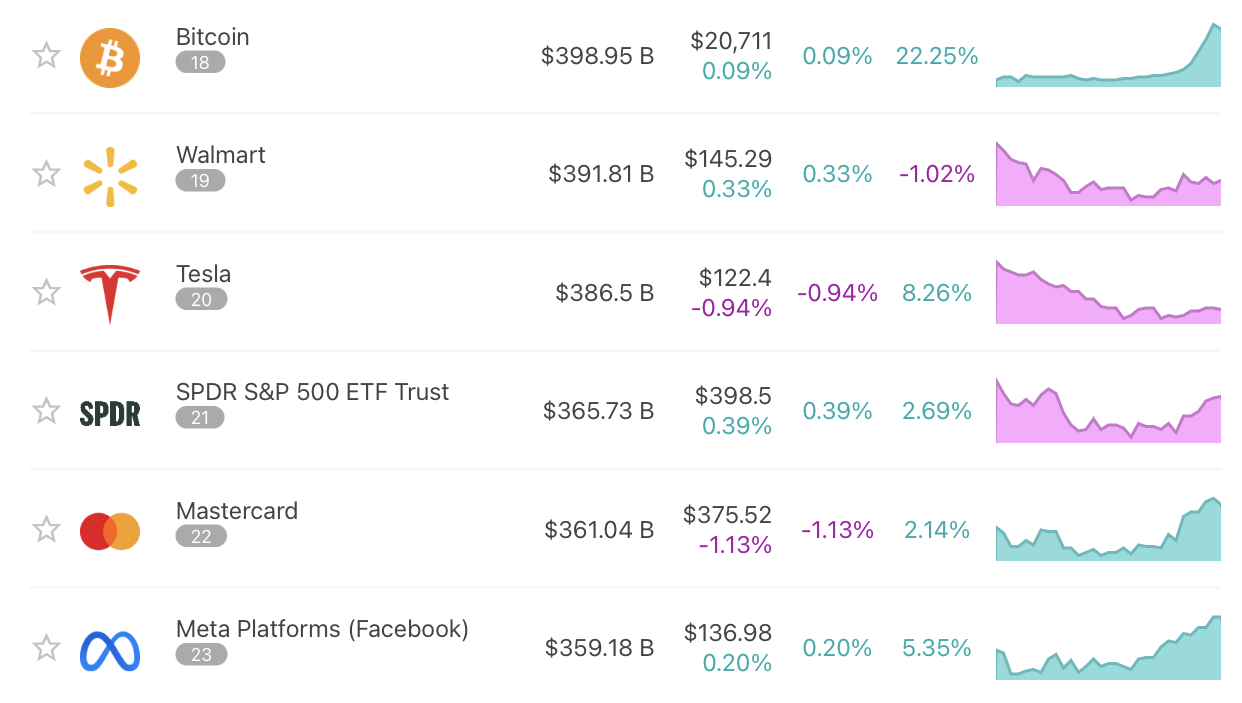Click the SPDR logo icon
This screenshot has height=703, width=1242.
[x=110, y=412]
